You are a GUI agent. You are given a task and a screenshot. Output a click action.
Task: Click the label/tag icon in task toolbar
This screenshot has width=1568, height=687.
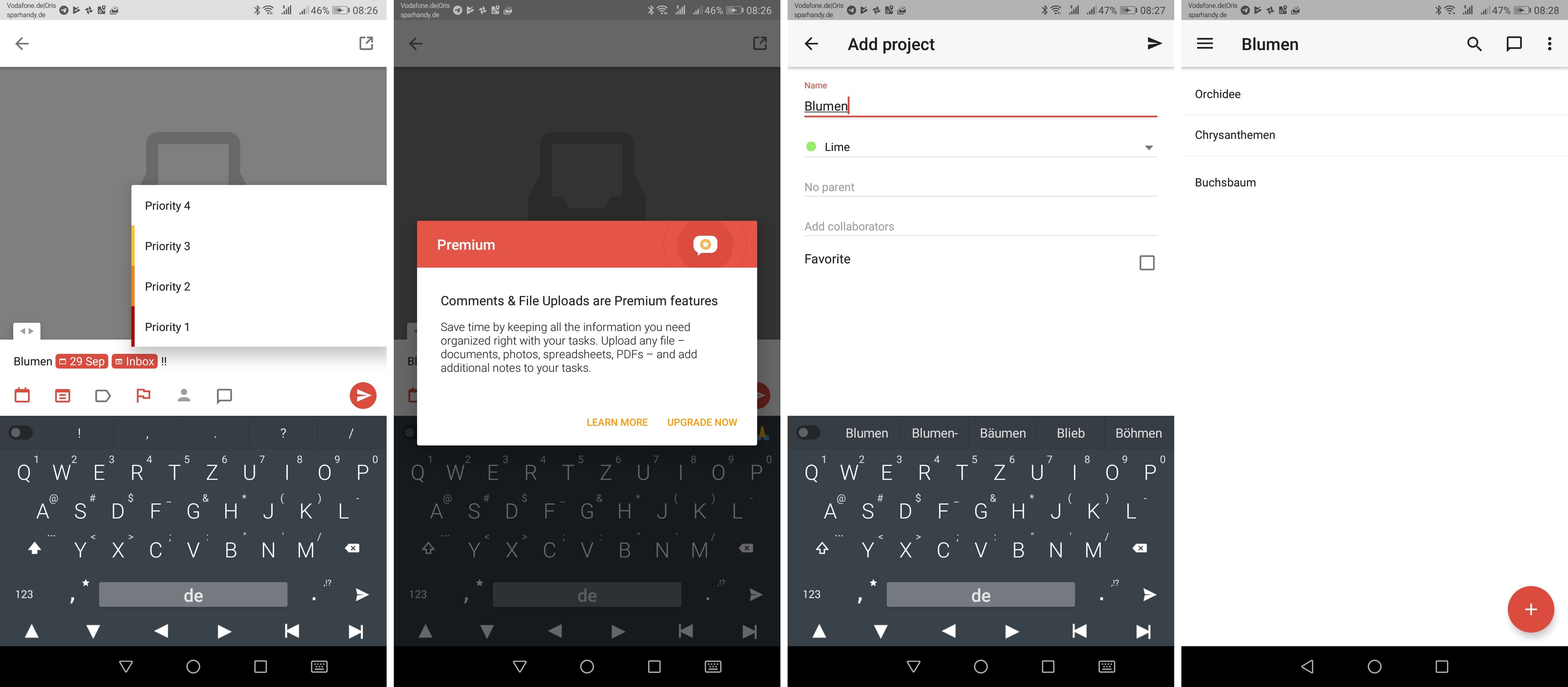[x=103, y=394]
